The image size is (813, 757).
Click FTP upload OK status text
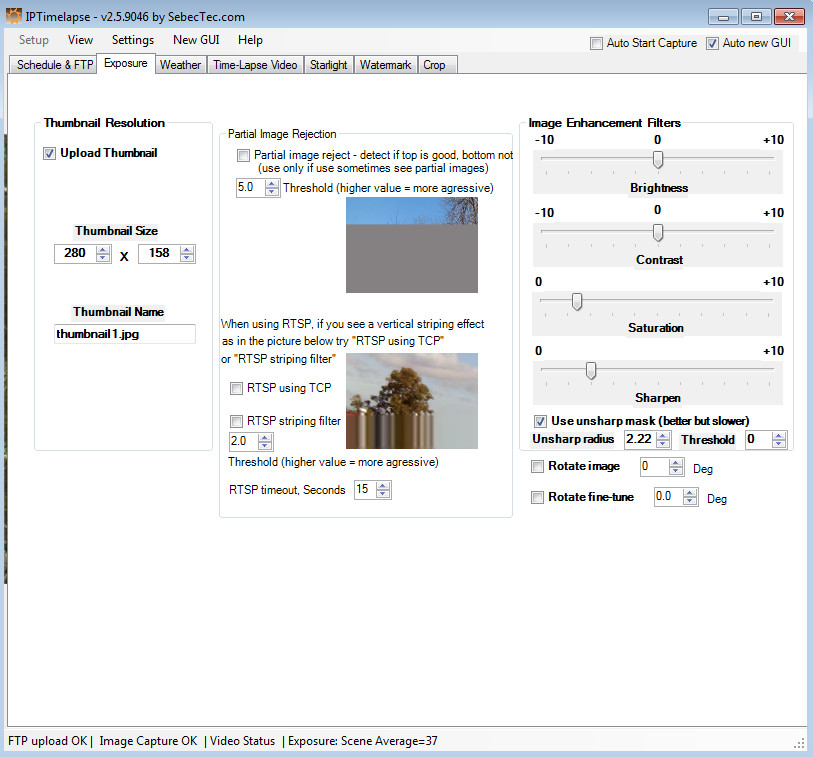[x=48, y=741]
